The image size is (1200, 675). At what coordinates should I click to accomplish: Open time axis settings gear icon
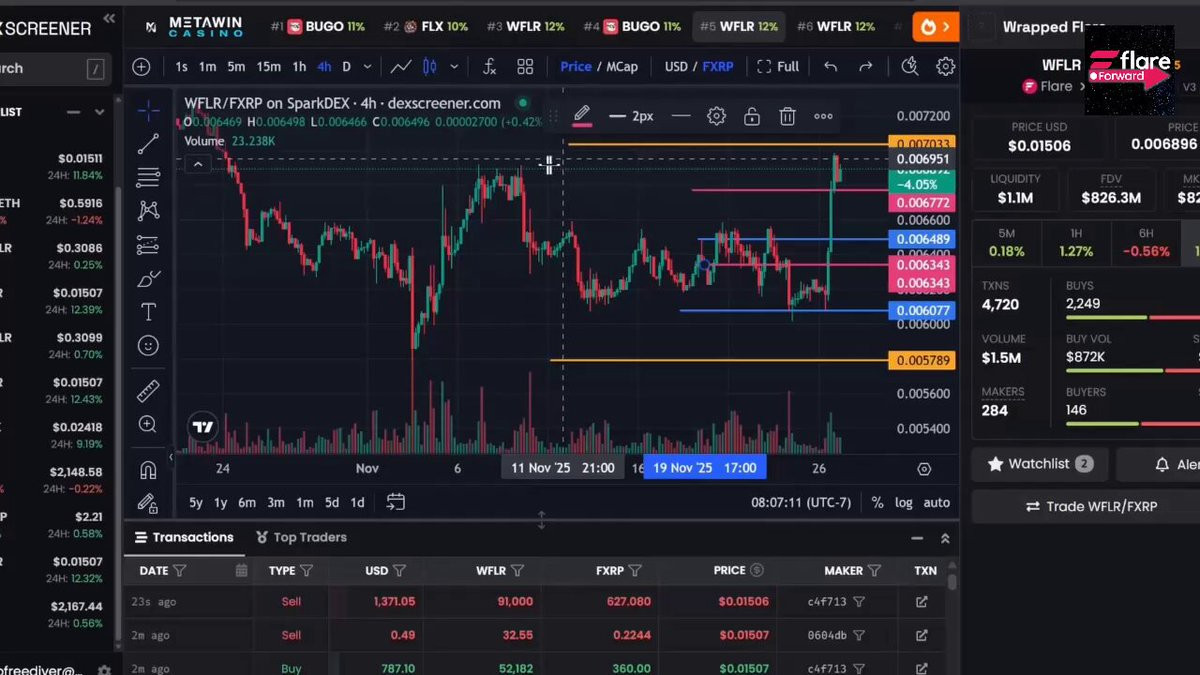tap(924, 469)
